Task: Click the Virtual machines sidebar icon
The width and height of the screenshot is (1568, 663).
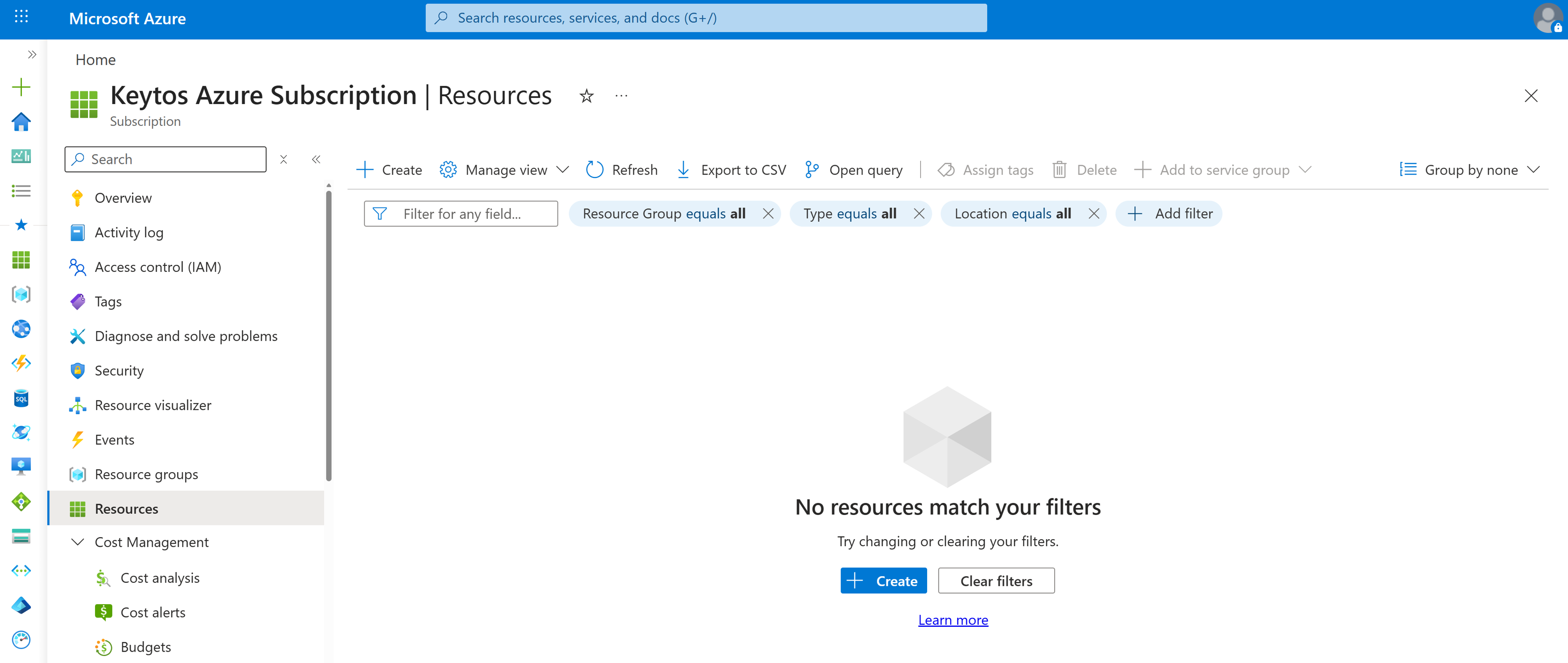Action: tap(21, 466)
